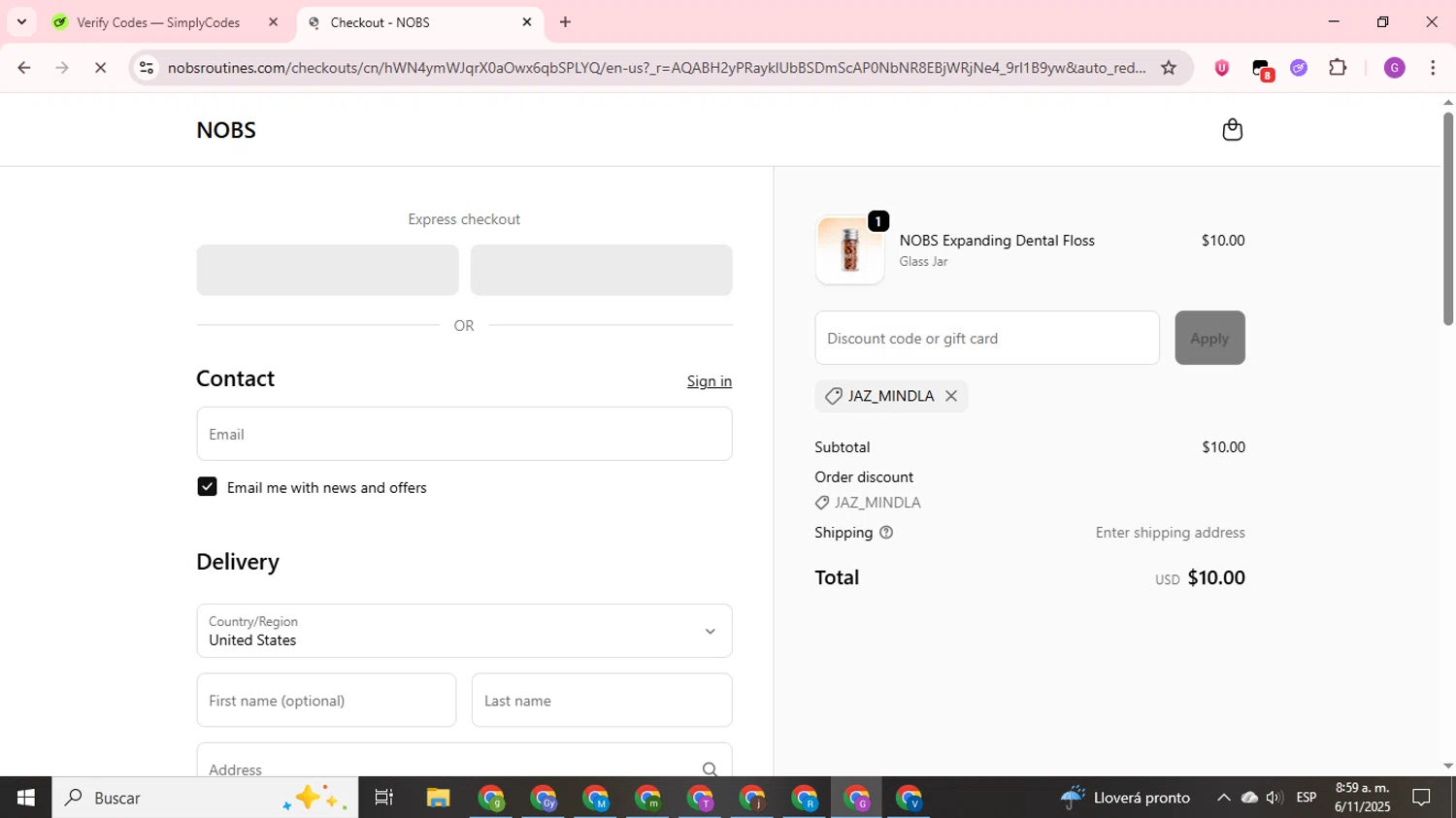Open File Explorer from taskbar

click(438, 798)
